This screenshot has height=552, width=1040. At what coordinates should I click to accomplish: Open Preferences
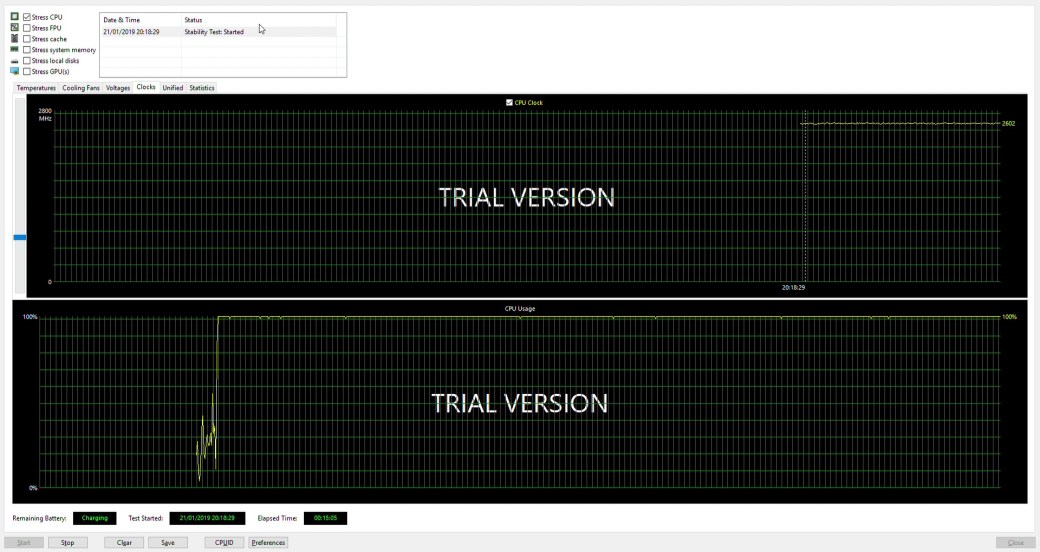click(268, 542)
